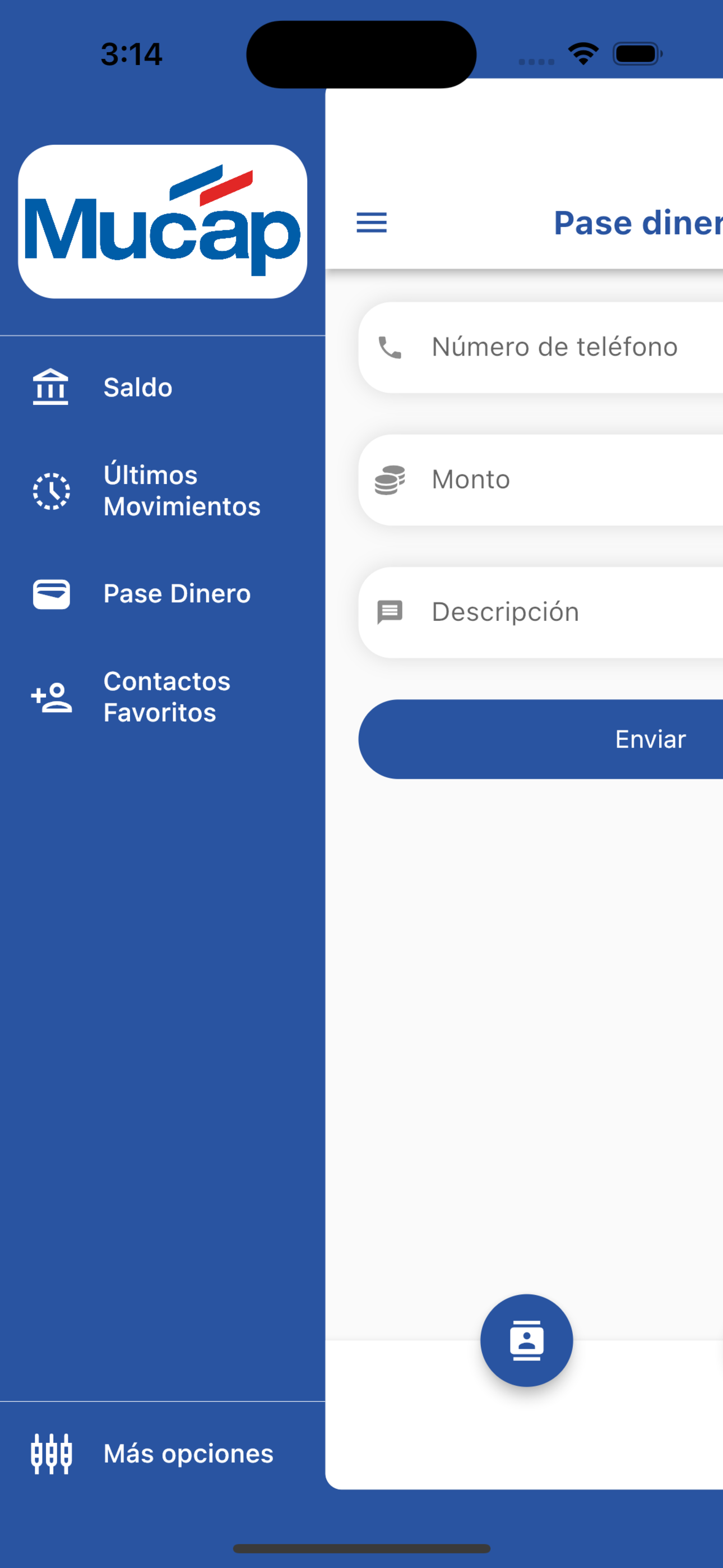Screen dimensions: 723x1568
Task: Open Contactos Favoritos
Action: click(x=163, y=697)
